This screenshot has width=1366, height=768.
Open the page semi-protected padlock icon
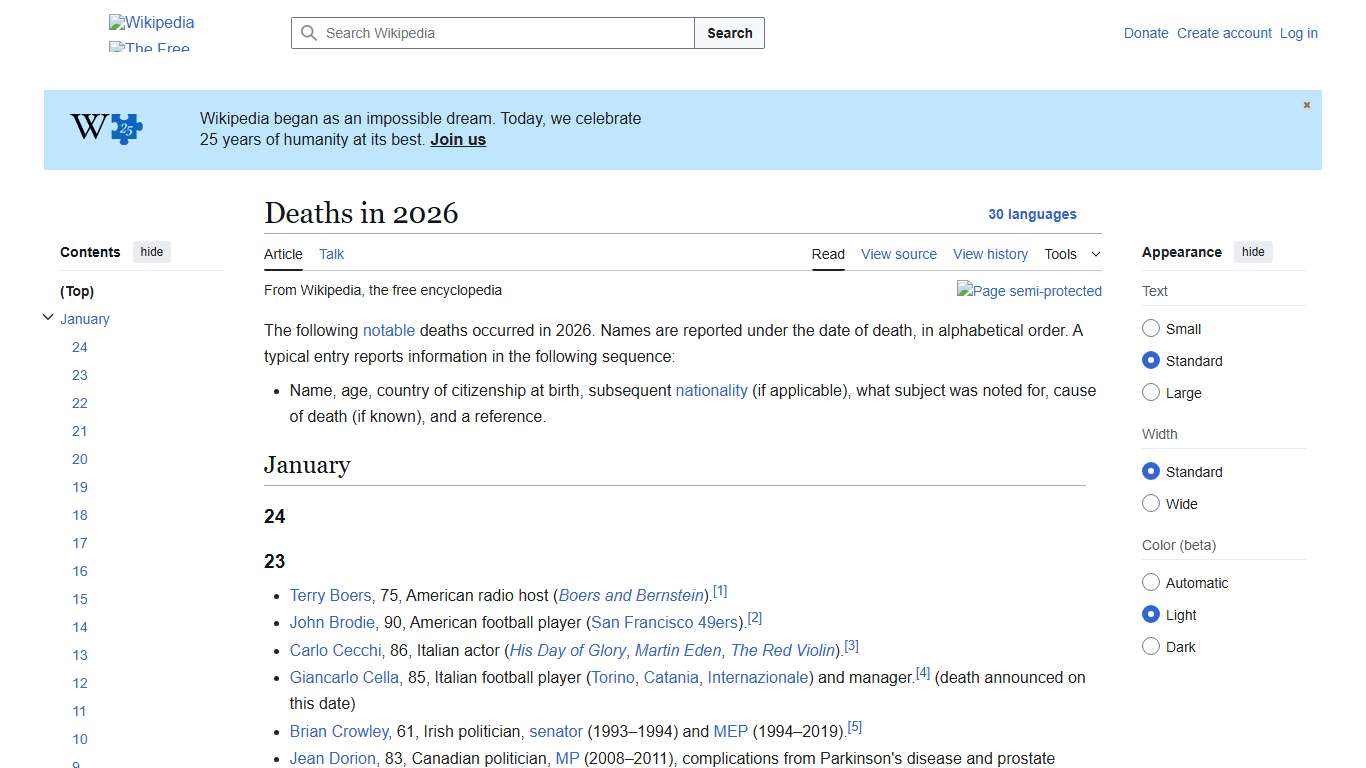[x=1029, y=291]
